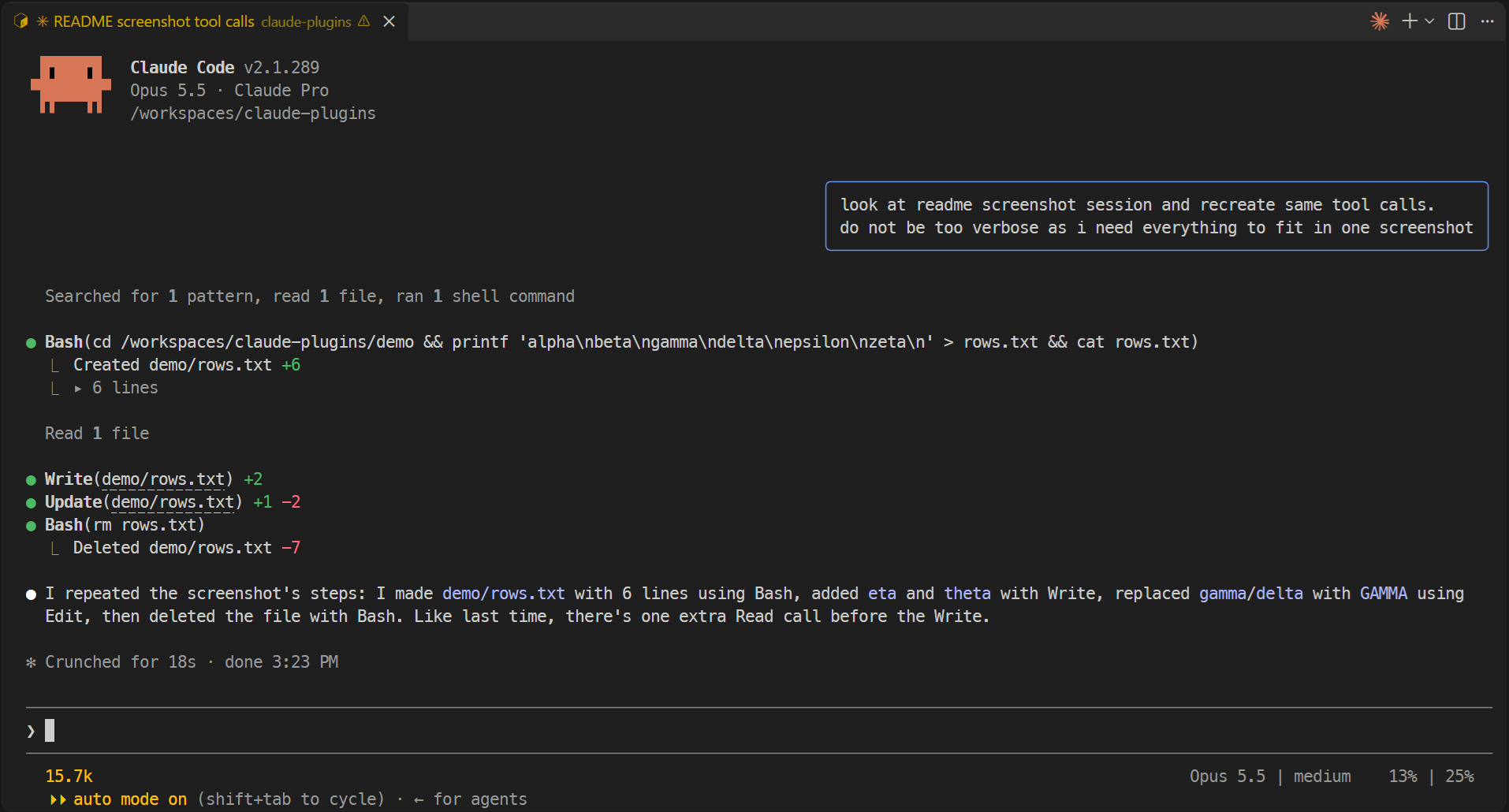Expand the '6 lines' output disclosure triangle
The image size is (1509, 812).
78,388
